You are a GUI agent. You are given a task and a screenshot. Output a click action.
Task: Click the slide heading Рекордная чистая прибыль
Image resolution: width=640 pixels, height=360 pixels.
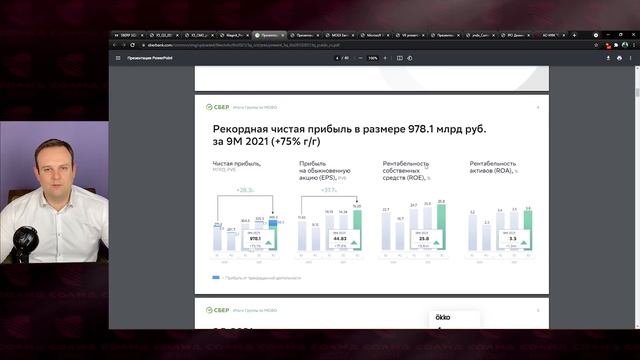point(349,135)
